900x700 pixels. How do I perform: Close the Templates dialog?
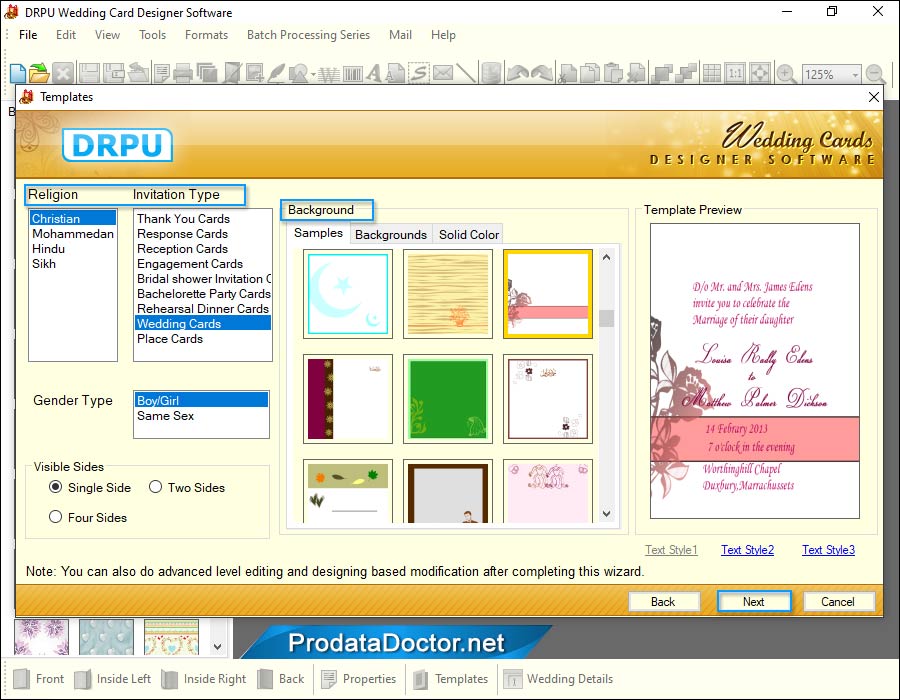(874, 97)
